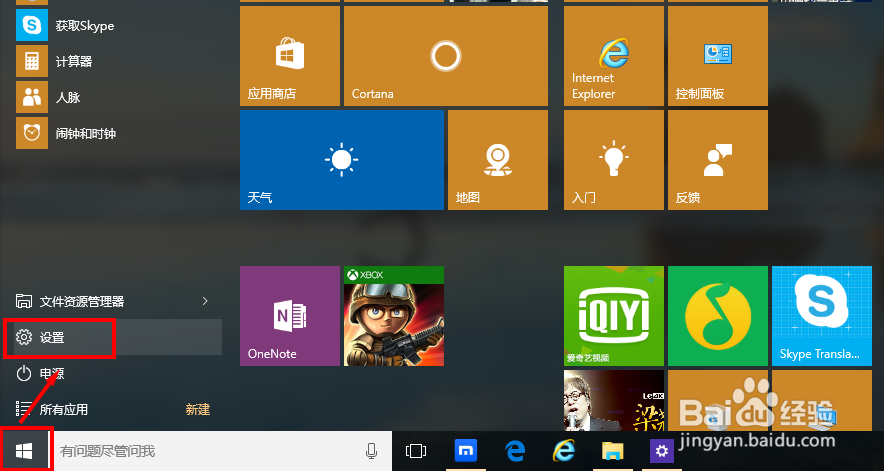Viewport: 884px width, 471px height.
Task: Open the Skype Translator tile
Action: [x=821, y=316]
